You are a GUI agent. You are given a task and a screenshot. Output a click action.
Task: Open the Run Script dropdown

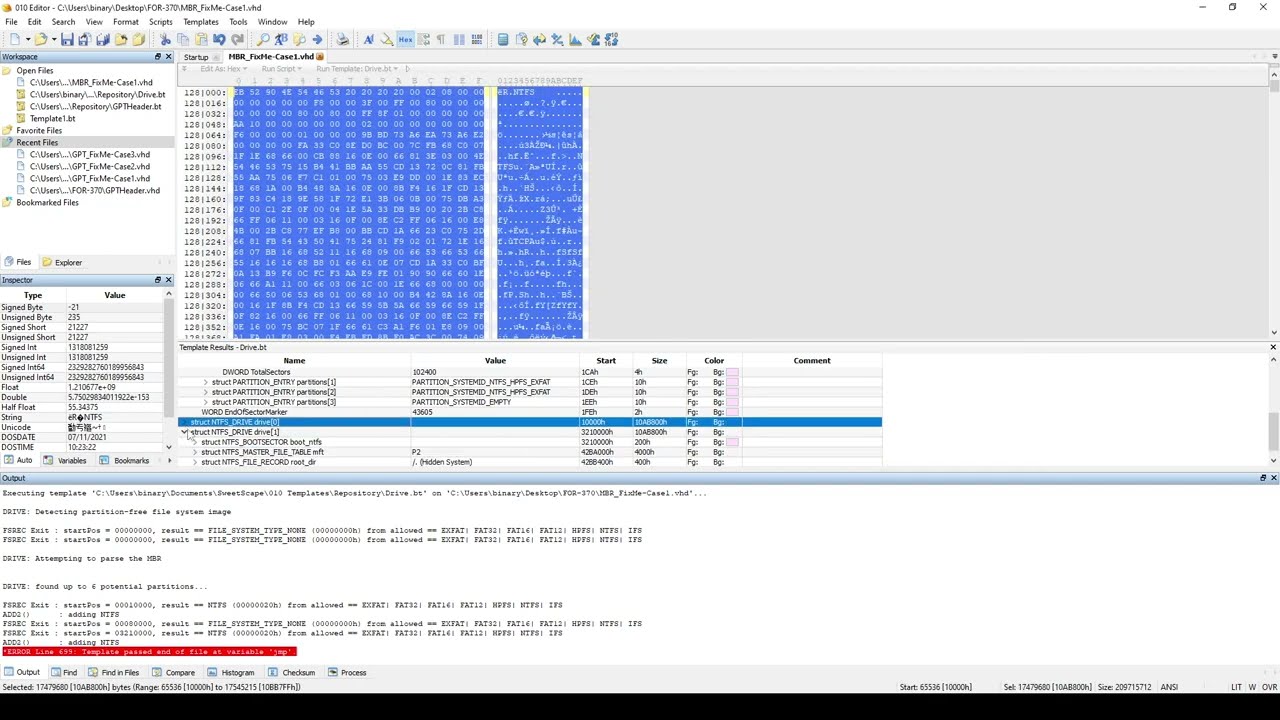tap(283, 69)
